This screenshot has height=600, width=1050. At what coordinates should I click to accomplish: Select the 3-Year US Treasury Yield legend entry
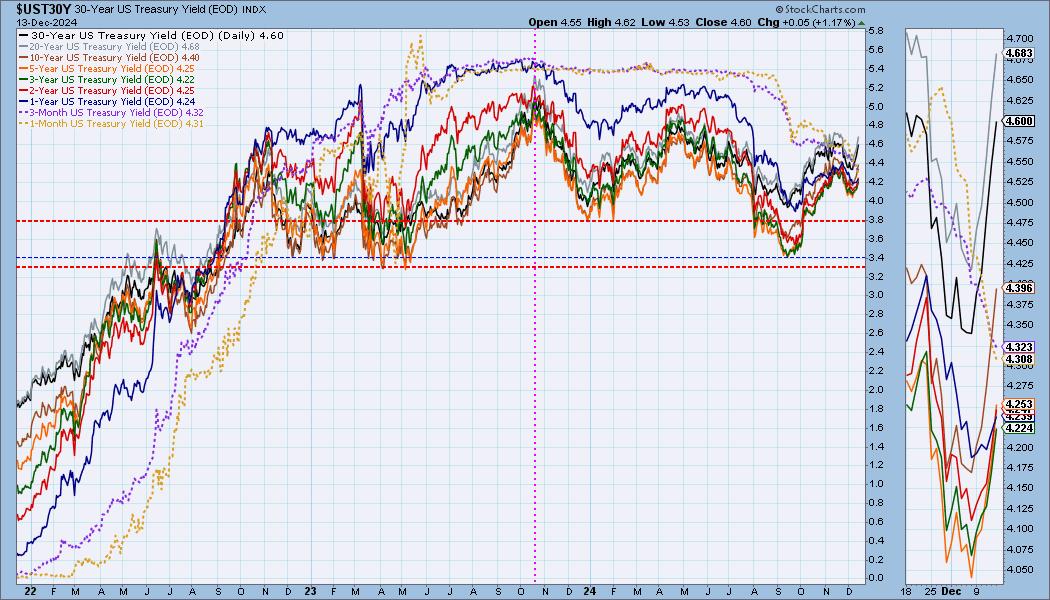point(108,80)
